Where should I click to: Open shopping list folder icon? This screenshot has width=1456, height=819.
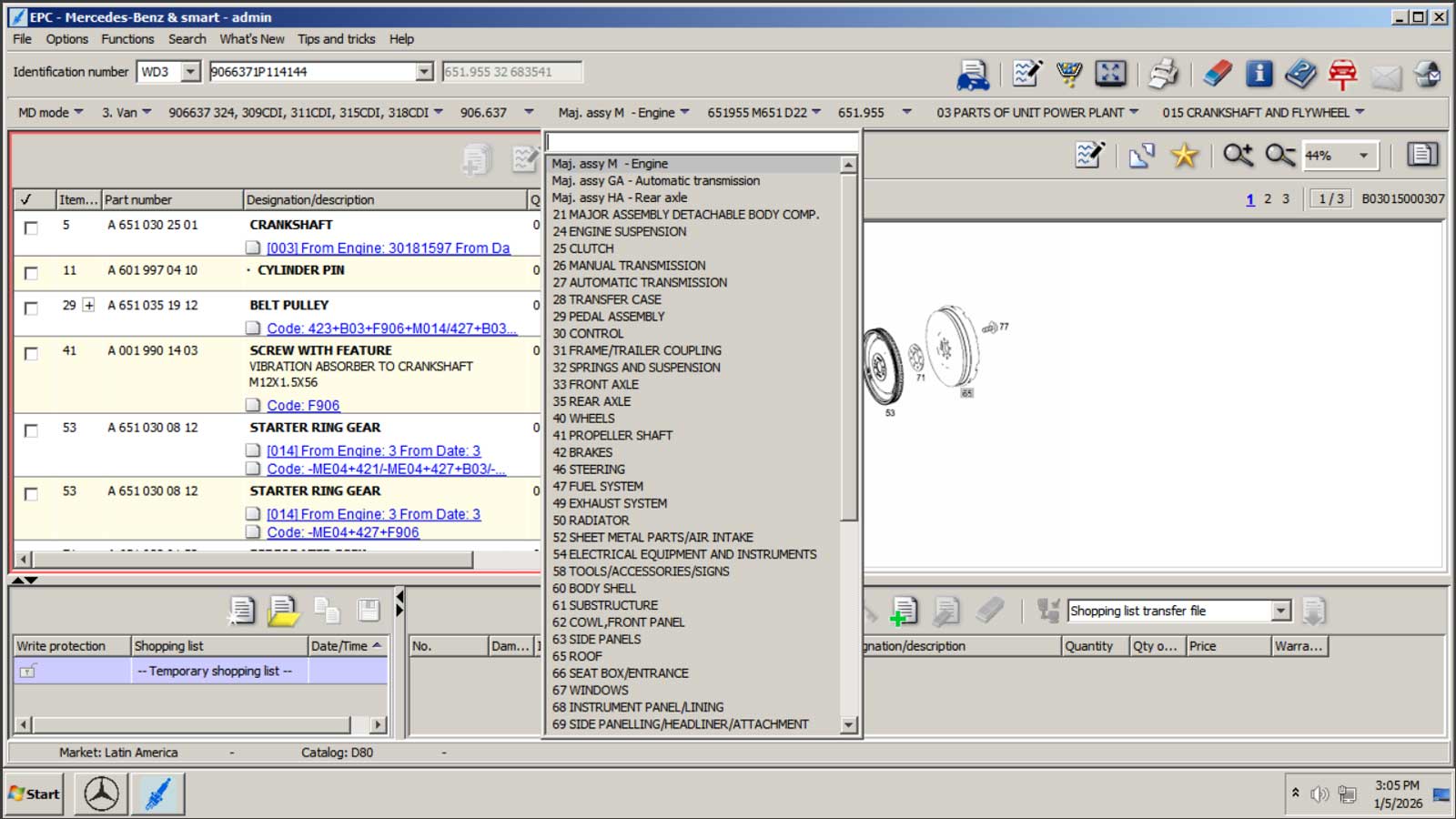pos(283,611)
